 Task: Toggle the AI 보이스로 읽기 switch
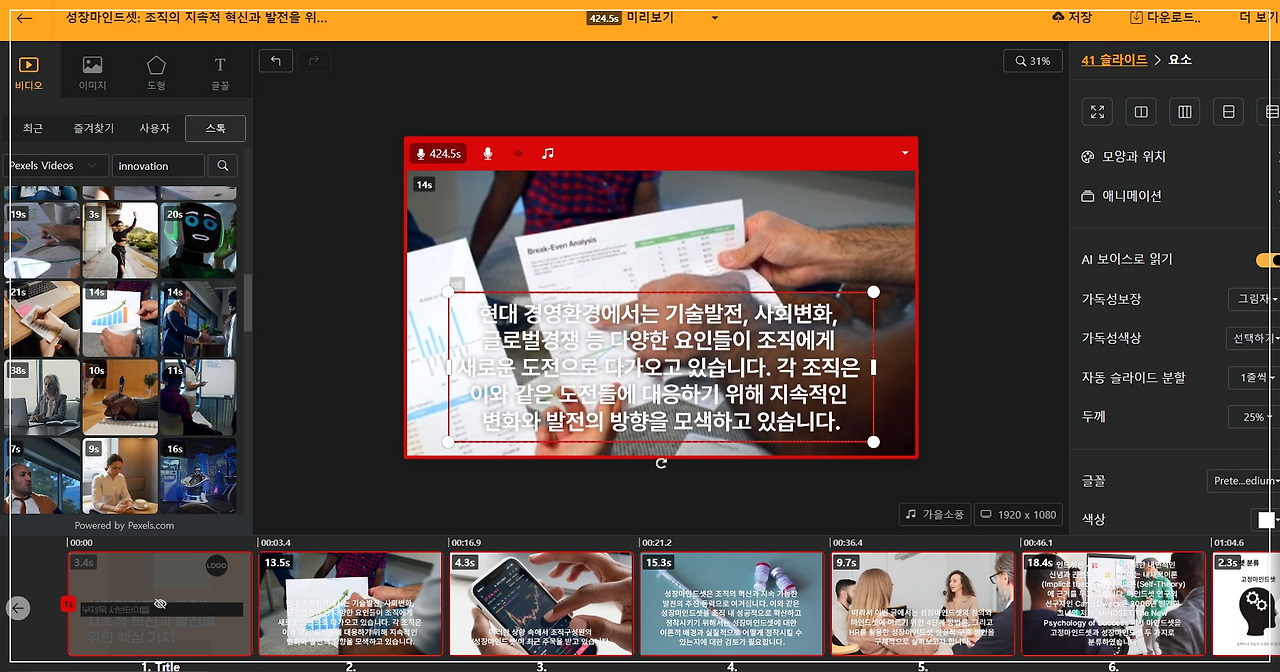[1268, 260]
